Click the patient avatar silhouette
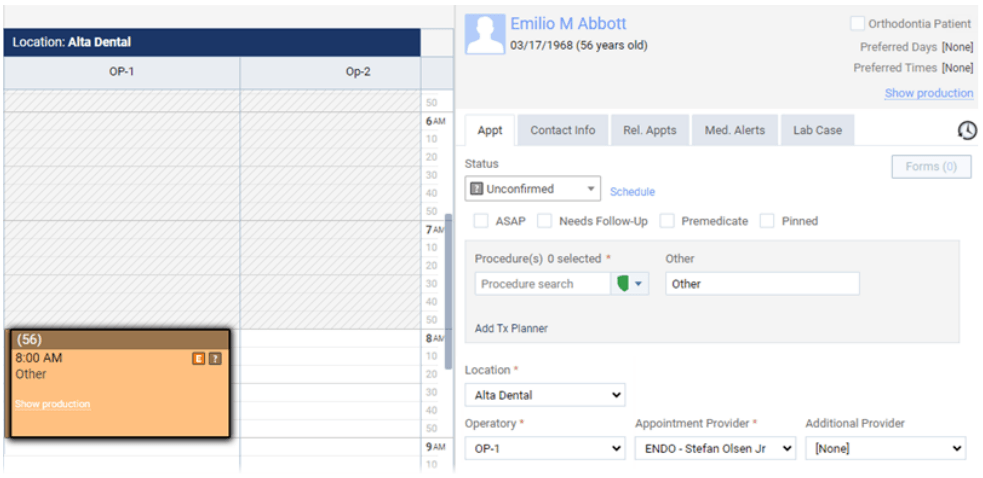 coord(484,34)
